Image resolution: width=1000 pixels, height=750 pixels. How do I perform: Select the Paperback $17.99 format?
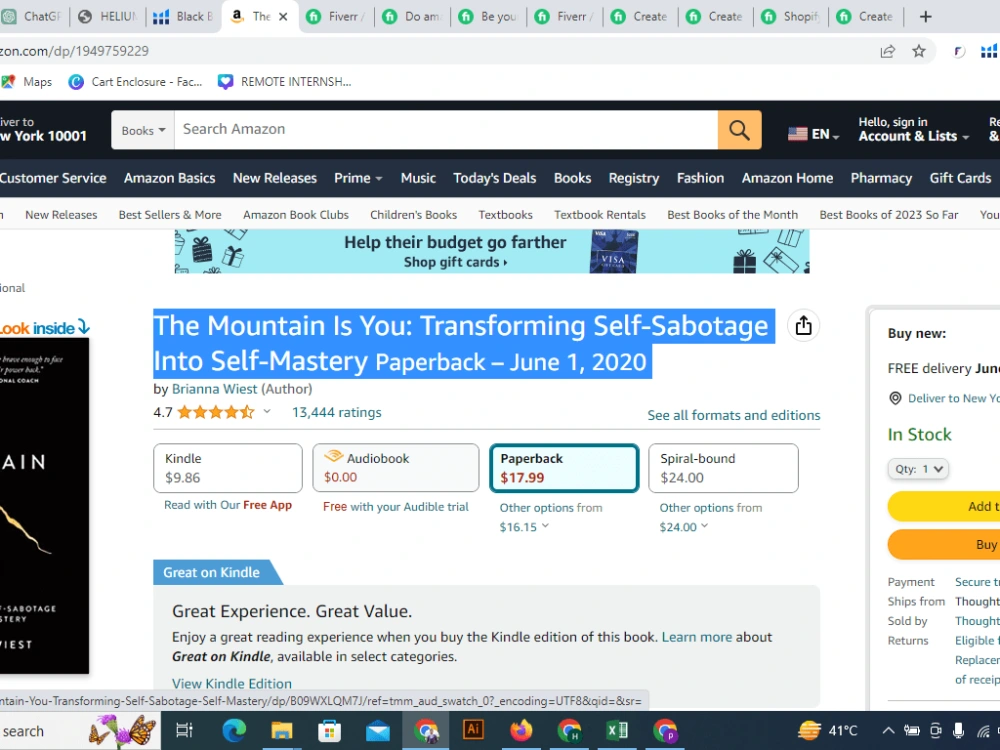point(564,468)
